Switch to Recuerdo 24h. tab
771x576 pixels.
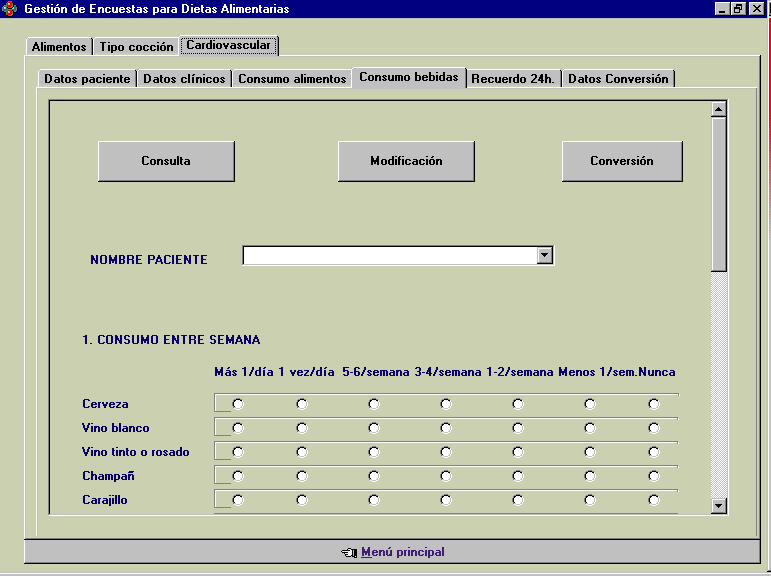[514, 79]
